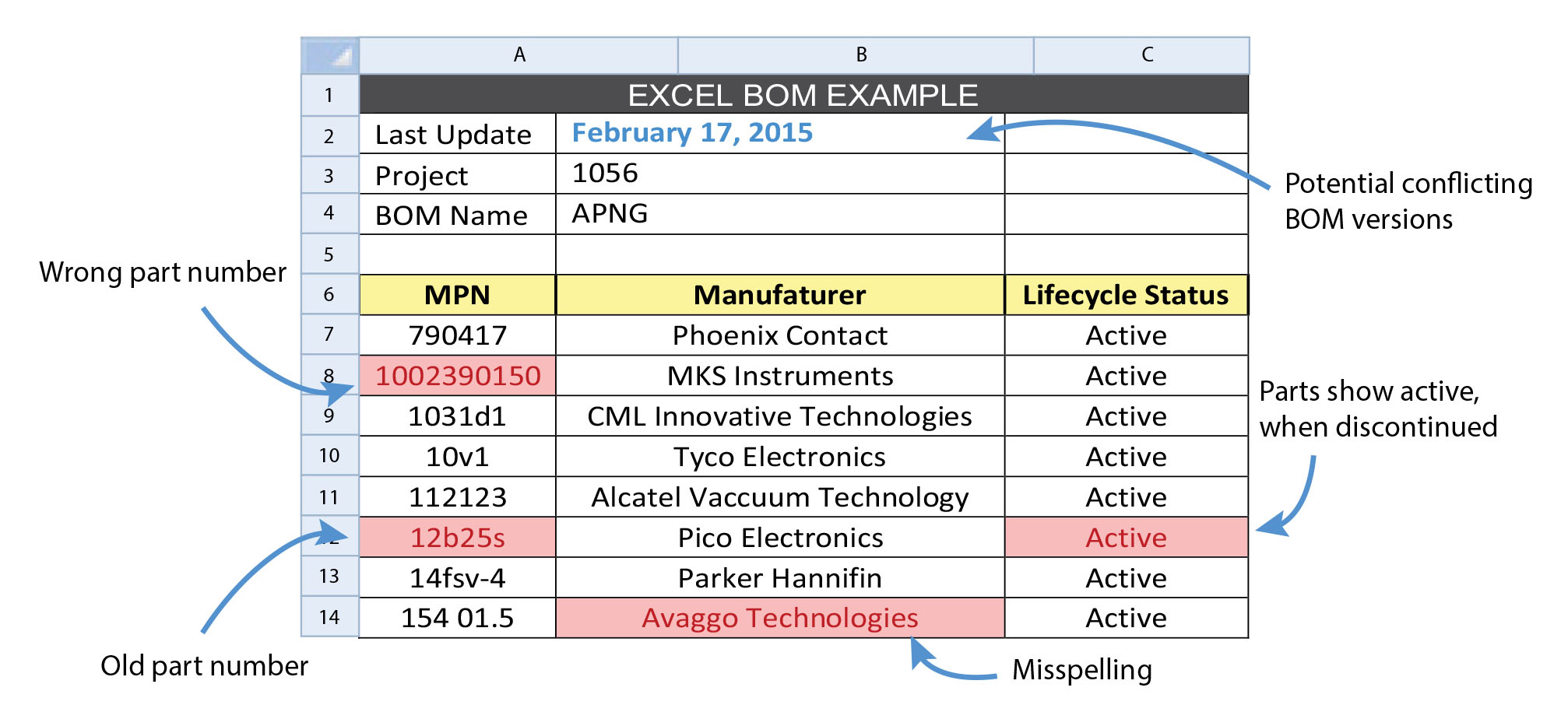Select the highlighted MPN 12b25s
The height and width of the screenshot is (705, 1568).
pyautogui.click(x=458, y=538)
